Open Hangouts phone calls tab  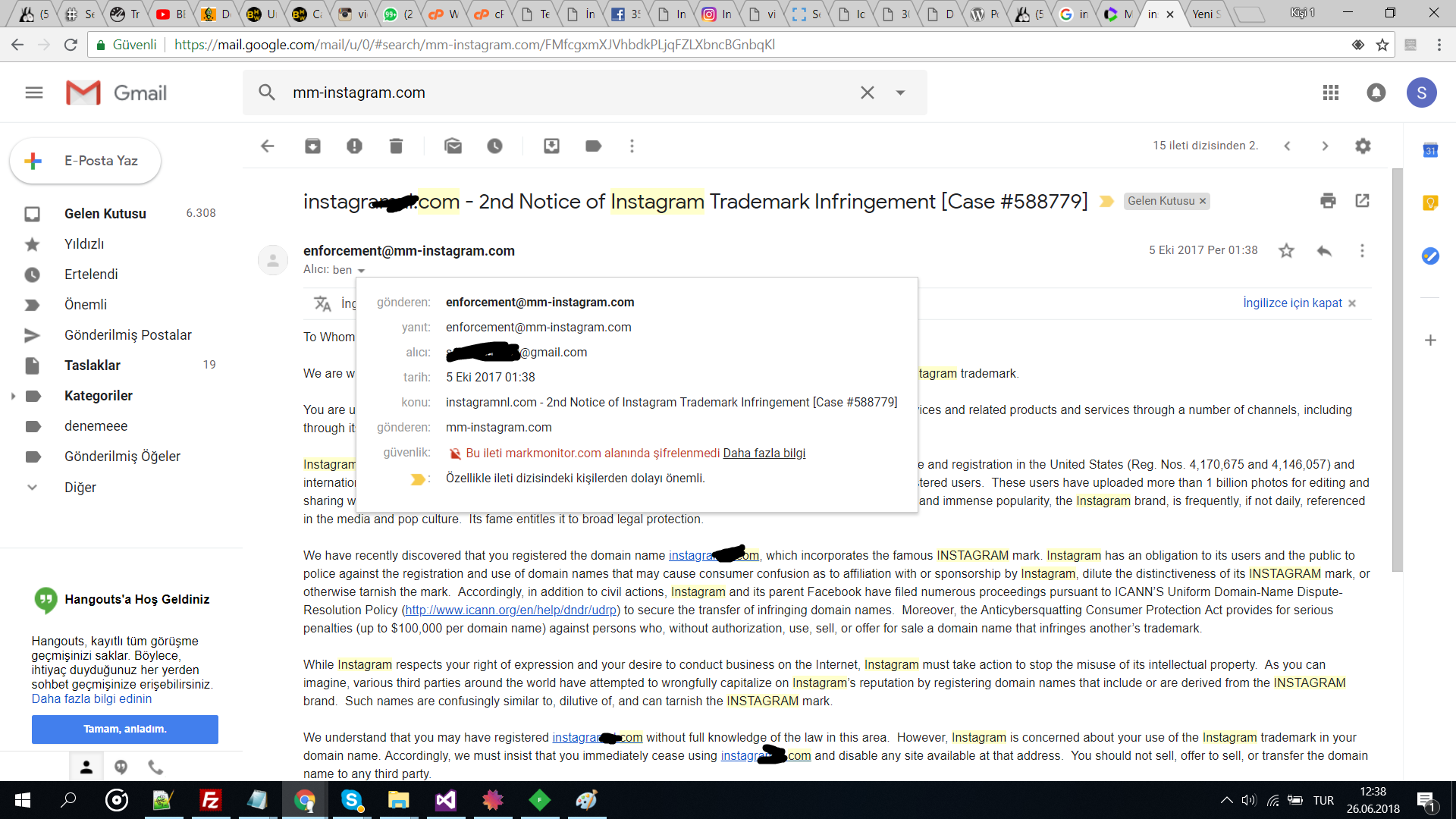(155, 767)
